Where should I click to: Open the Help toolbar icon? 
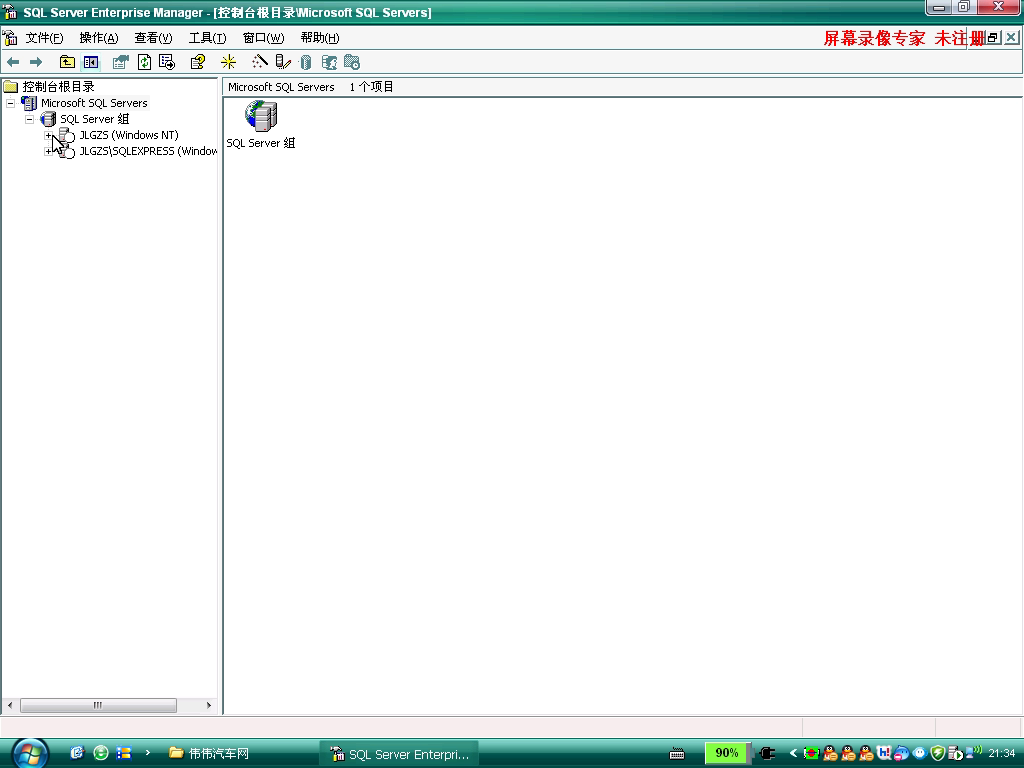click(x=198, y=62)
